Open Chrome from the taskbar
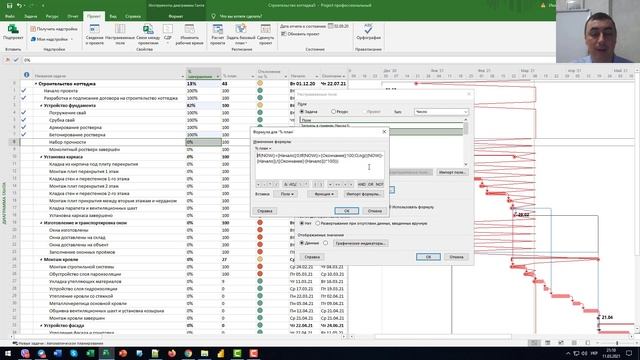This screenshot has height=360, width=640. (x=188, y=353)
